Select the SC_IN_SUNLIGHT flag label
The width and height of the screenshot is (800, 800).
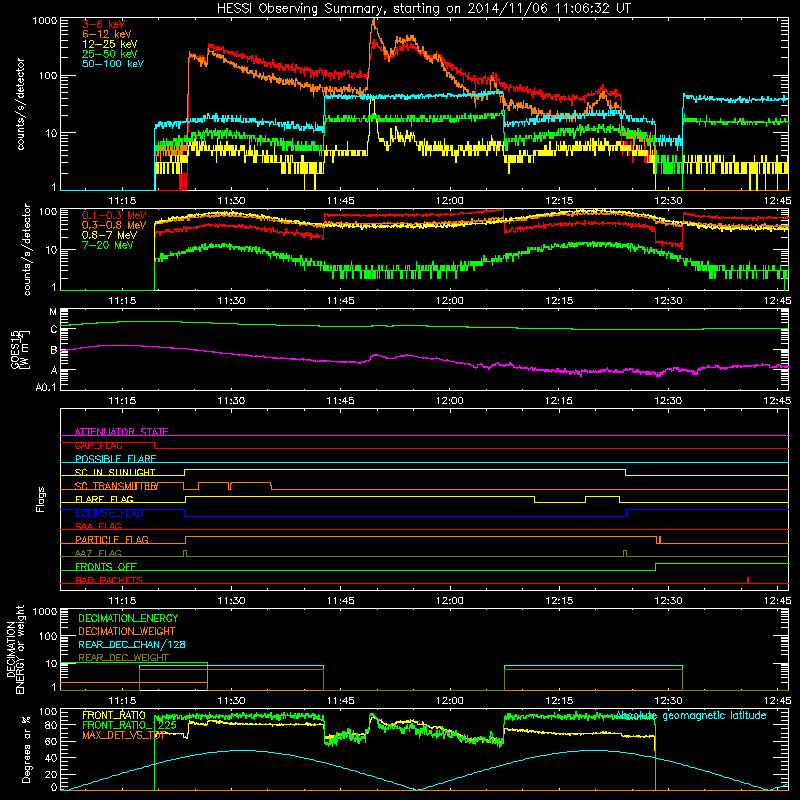click(115, 472)
